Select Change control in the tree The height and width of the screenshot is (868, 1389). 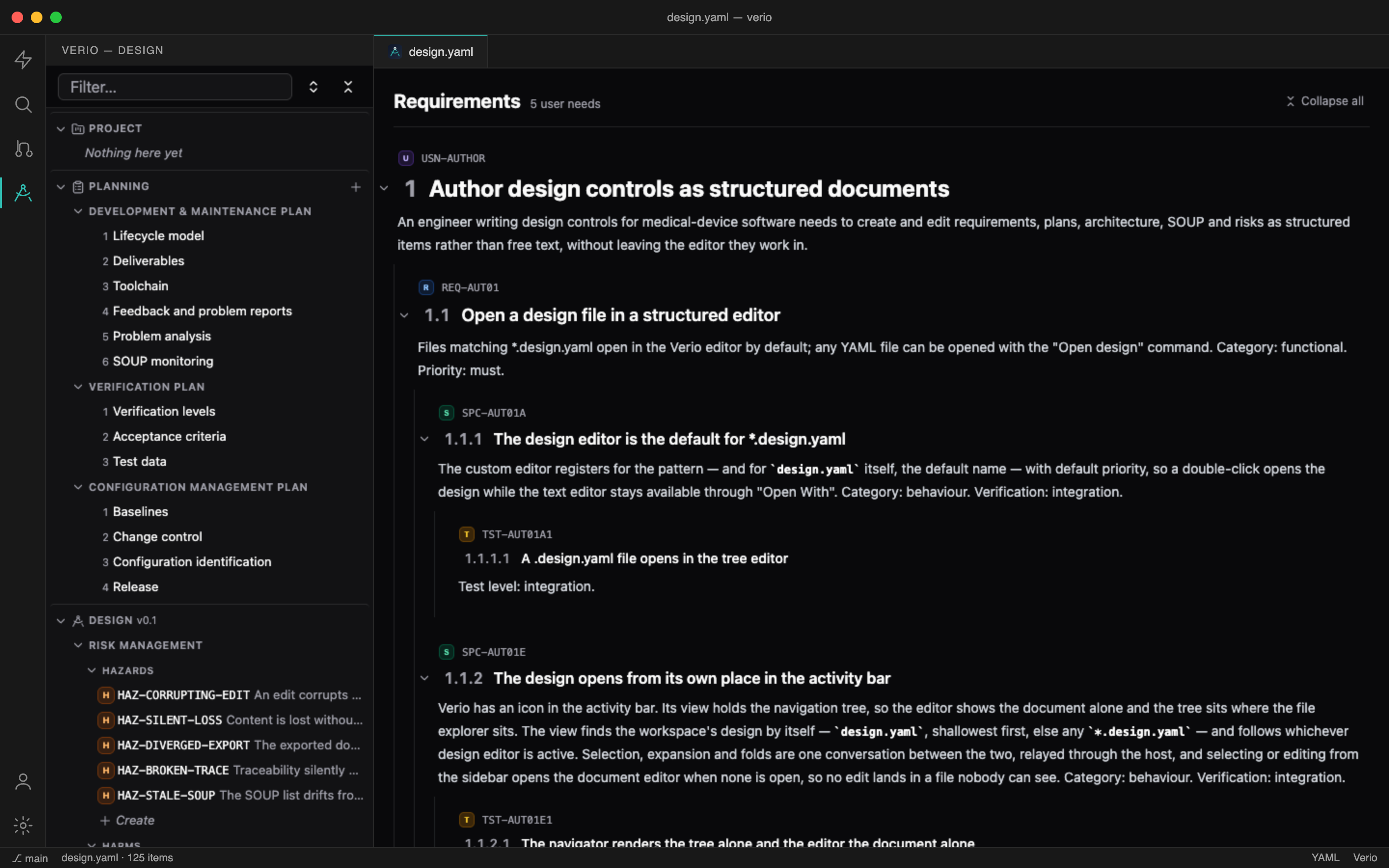[157, 537]
